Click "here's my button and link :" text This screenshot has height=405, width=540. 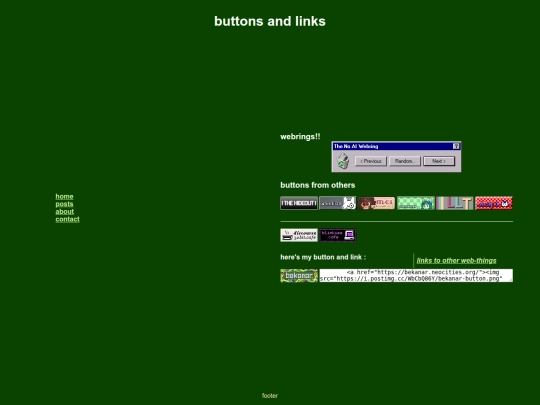[x=323, y=257]
